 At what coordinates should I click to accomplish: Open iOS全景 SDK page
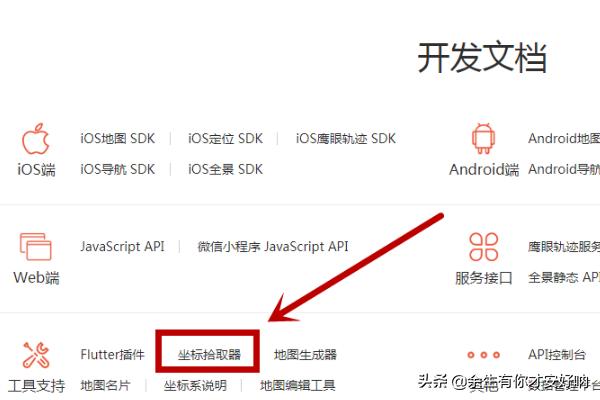click(x=225, y=169)
